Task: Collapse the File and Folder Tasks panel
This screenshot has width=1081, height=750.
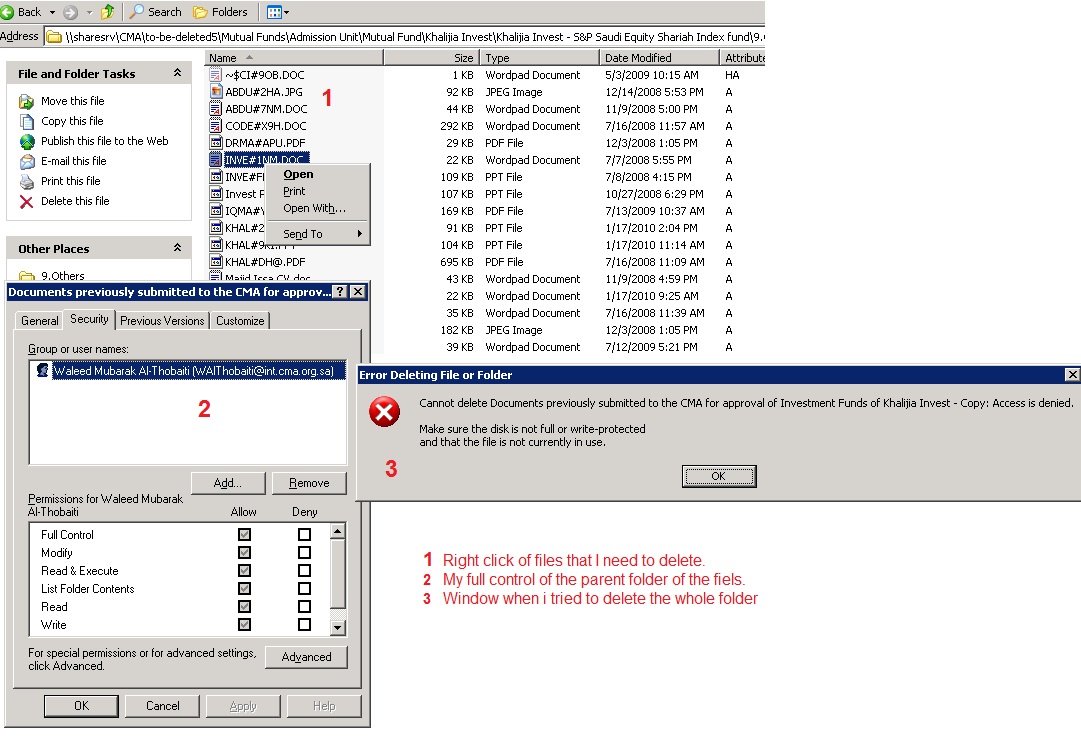Action: (177, 72)
